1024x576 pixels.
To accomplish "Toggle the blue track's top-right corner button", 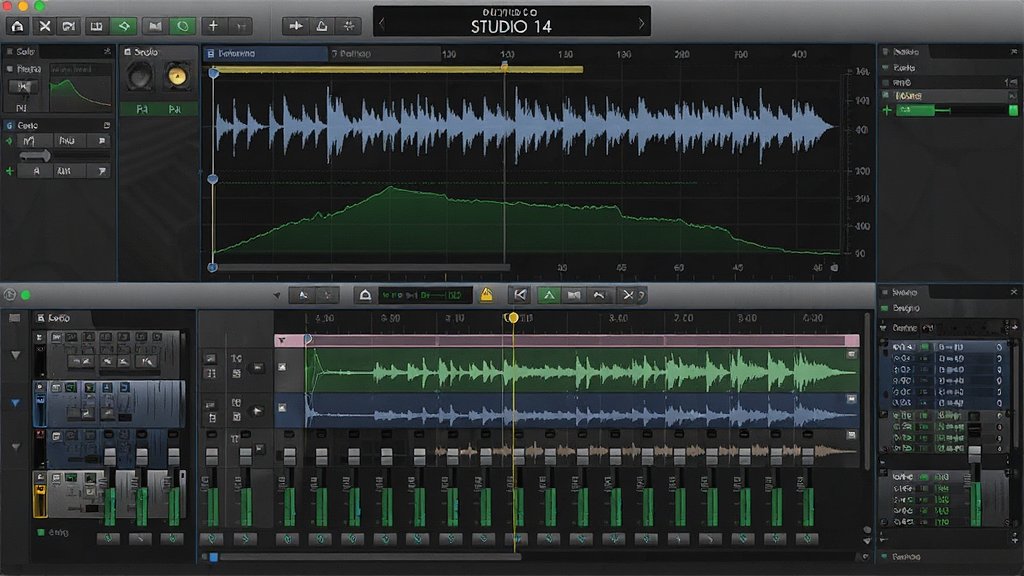I will tap(852, 398).
